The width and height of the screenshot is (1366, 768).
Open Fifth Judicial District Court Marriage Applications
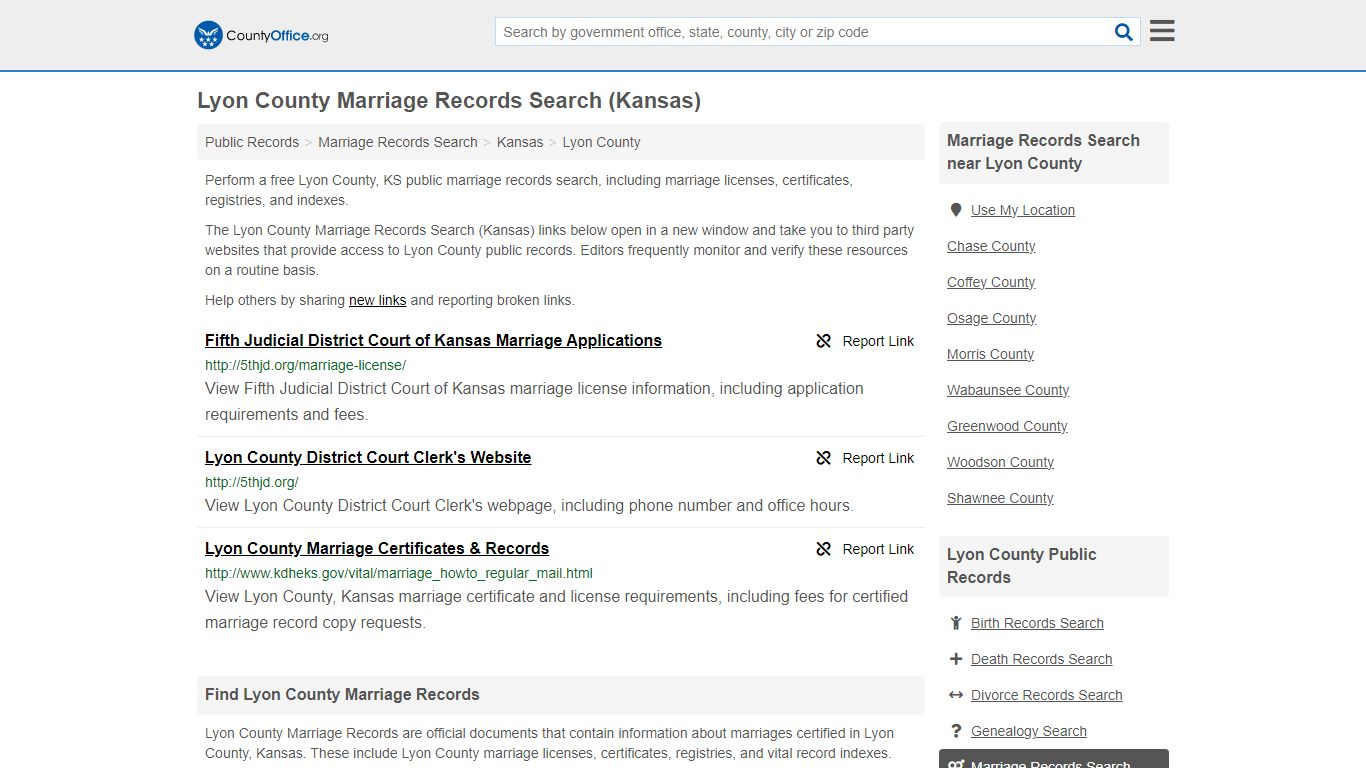tap(433, 340)
